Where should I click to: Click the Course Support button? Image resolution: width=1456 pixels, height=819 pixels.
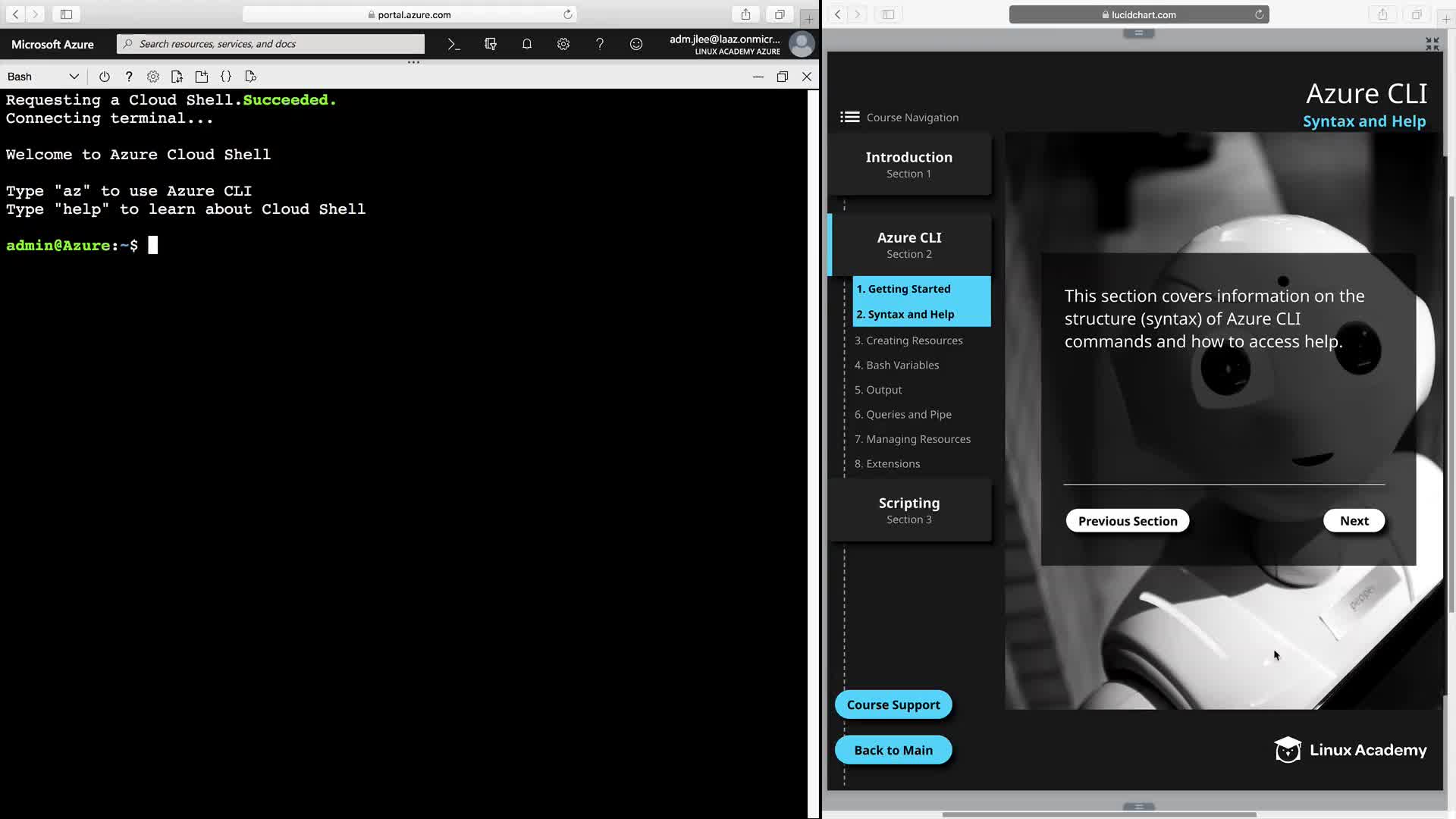click(893, 704)
